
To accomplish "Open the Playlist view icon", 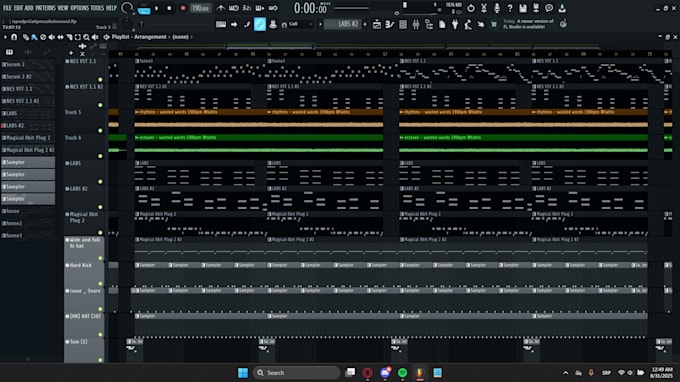I will click(377, 25).
